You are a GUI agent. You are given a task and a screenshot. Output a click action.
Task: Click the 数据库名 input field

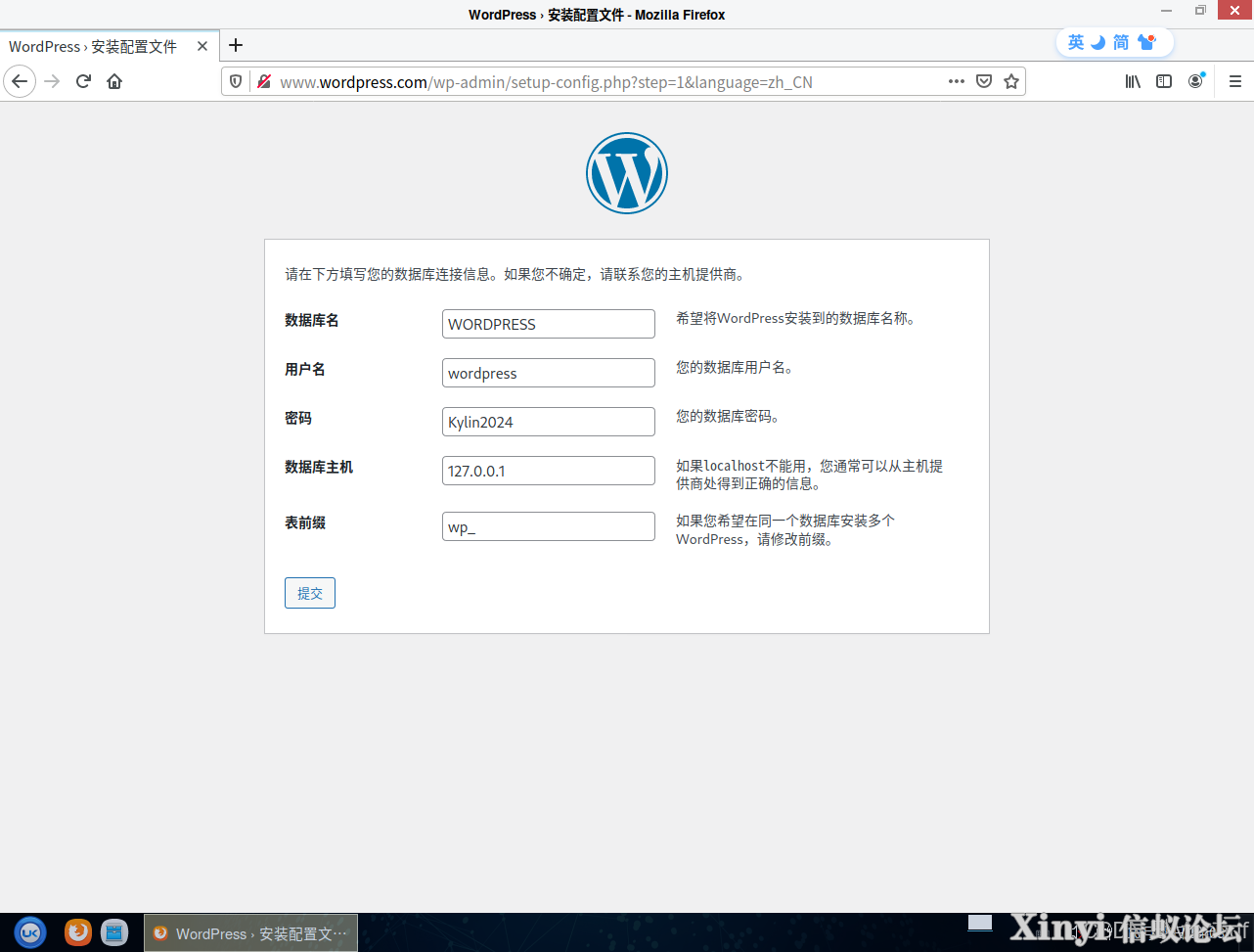549,324
